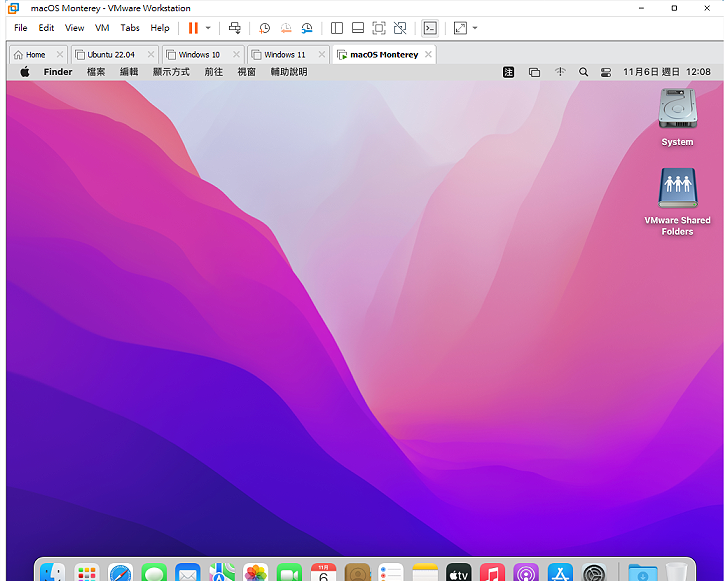The width and height of the screenshot is (724, 581).
Task: Toggle the thumbnail bar at the bottom
Action: click(358, 28)
